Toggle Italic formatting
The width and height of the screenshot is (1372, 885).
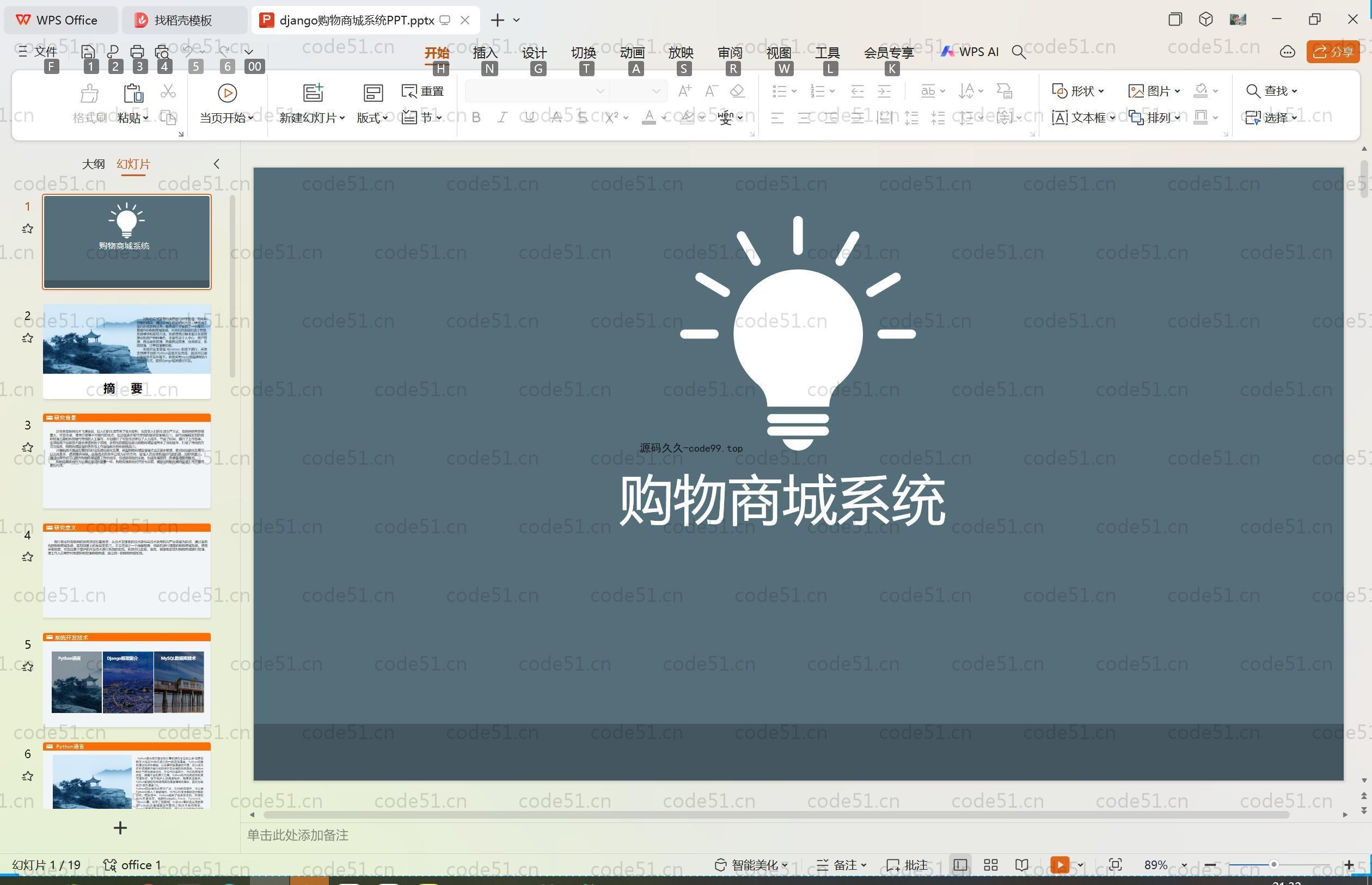pyautogui.click(x=503, y=118)
